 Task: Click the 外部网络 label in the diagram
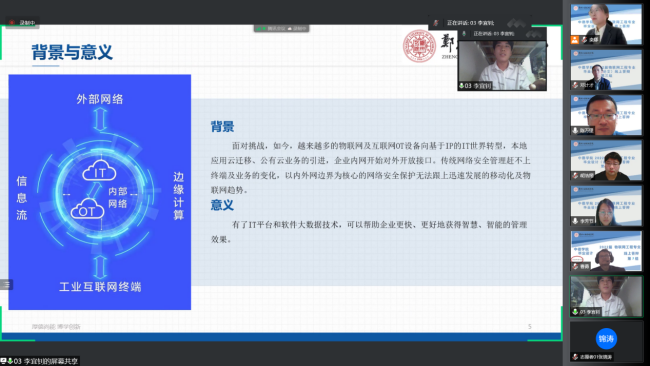(100, 99)
